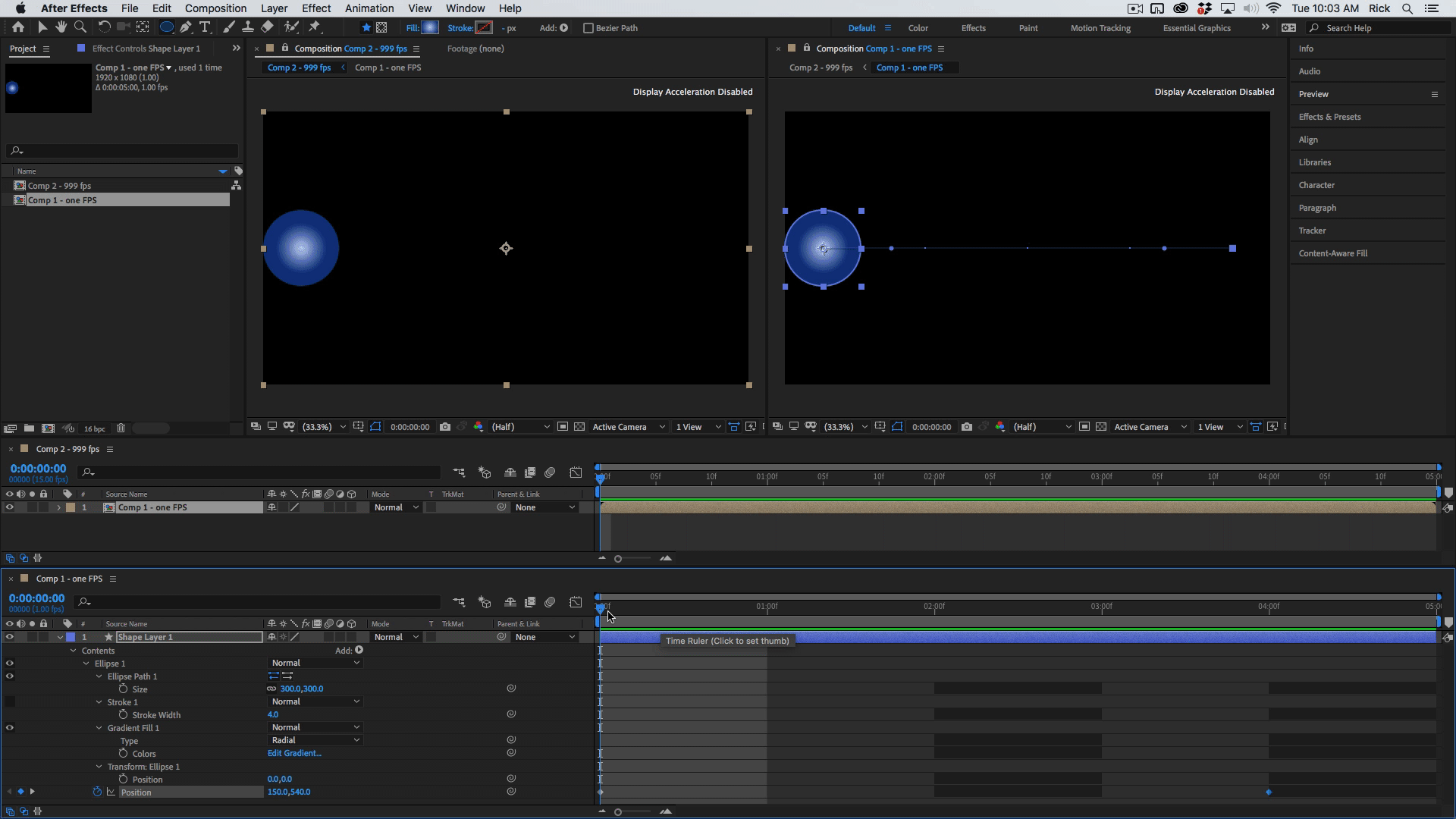Select the Hand tool
The image size is (1456, 819).
pyautogui.click(x=61, y=27)
